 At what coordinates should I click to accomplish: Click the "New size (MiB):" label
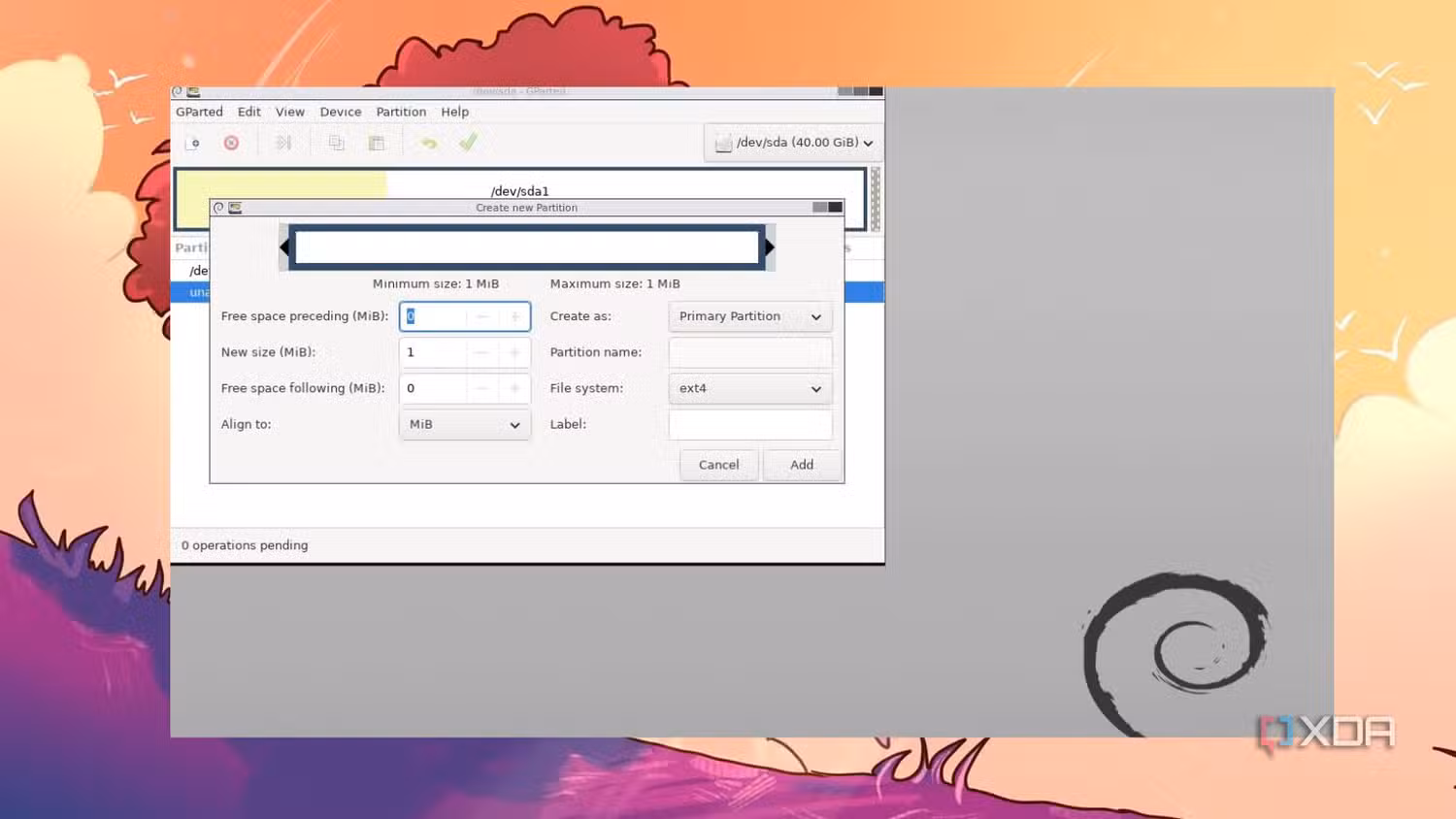pos(268,352)
